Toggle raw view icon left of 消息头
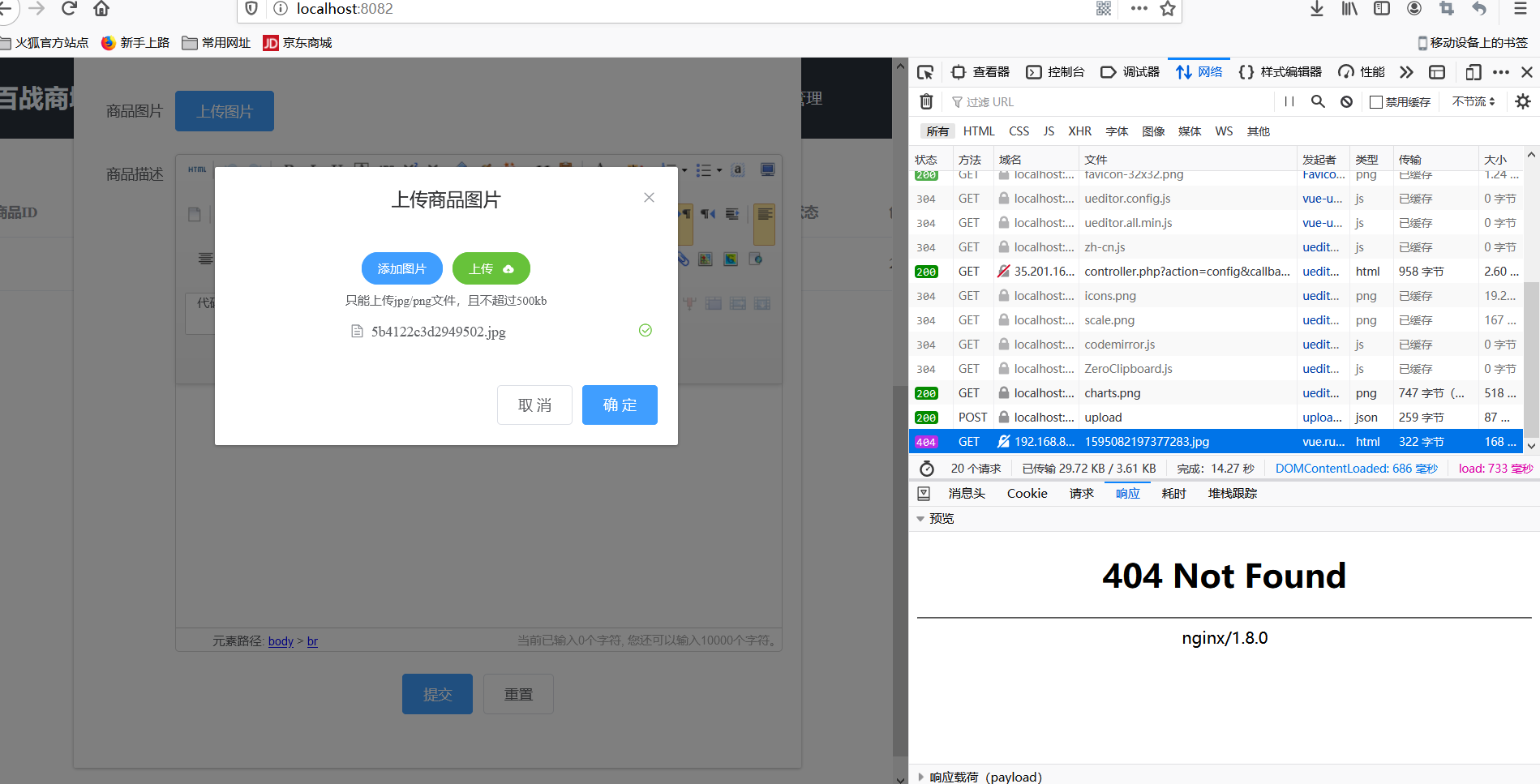 [924, 493]
